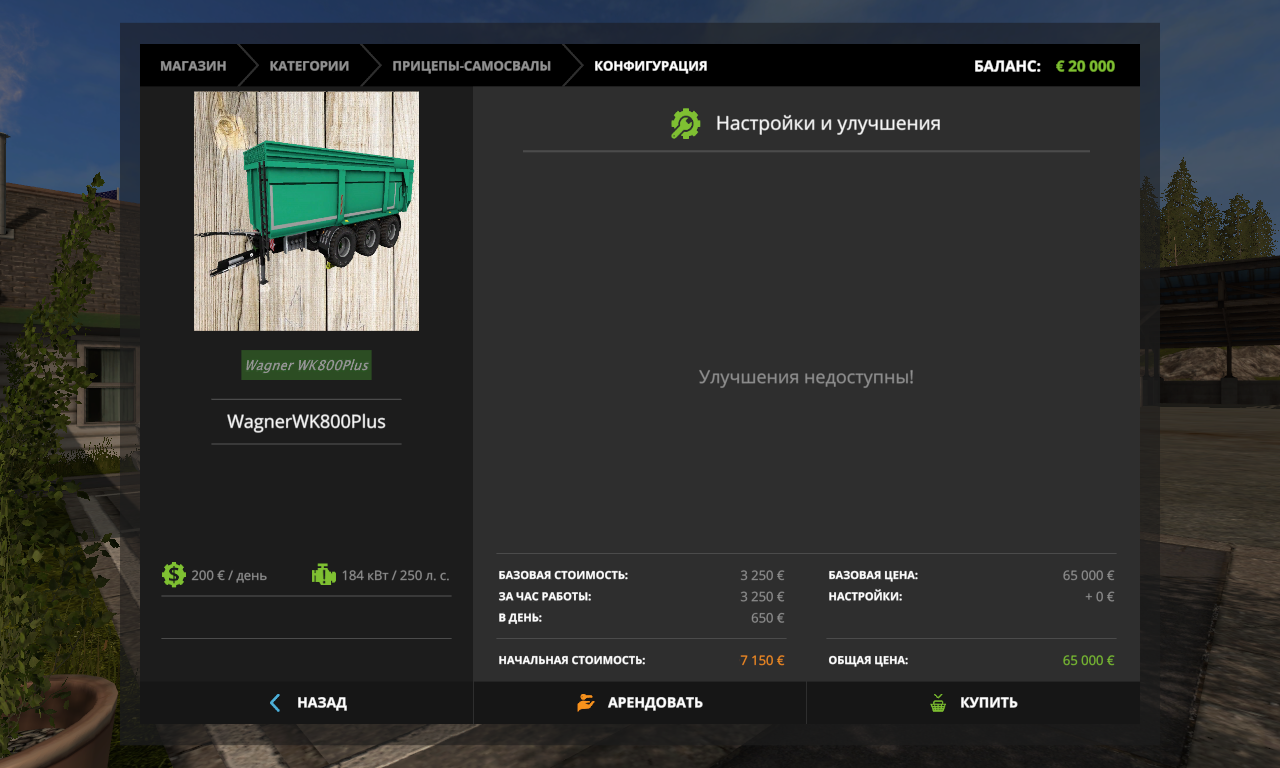Open КАТЕГОРИИ breadcrumb item
Viewport: 1280px width, 768px height.
click(x=309, y=66)
